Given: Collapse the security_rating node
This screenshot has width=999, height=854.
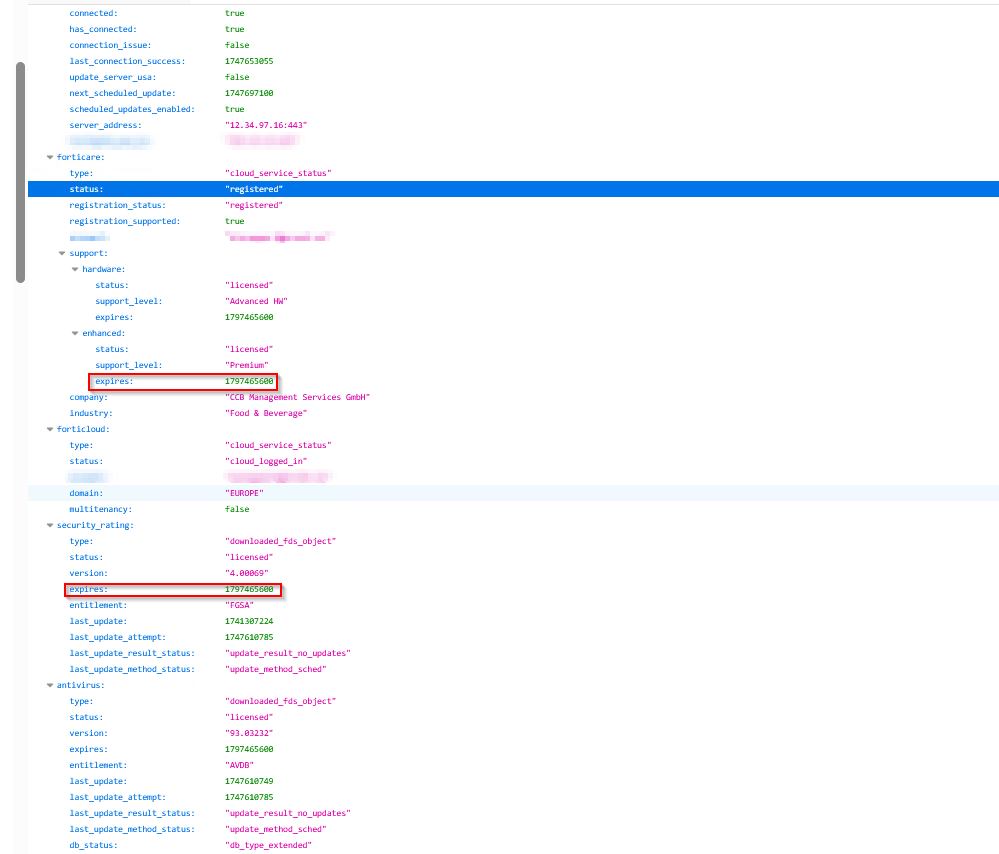Looking at the screenshot, I should click(50, 526).
